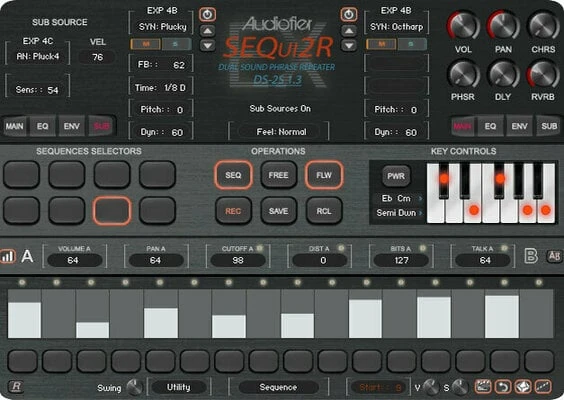Screen dimensions: 564x400
Task: Click the up arrow next to SYN: Octharp
Action: click(x=349, y=31)
